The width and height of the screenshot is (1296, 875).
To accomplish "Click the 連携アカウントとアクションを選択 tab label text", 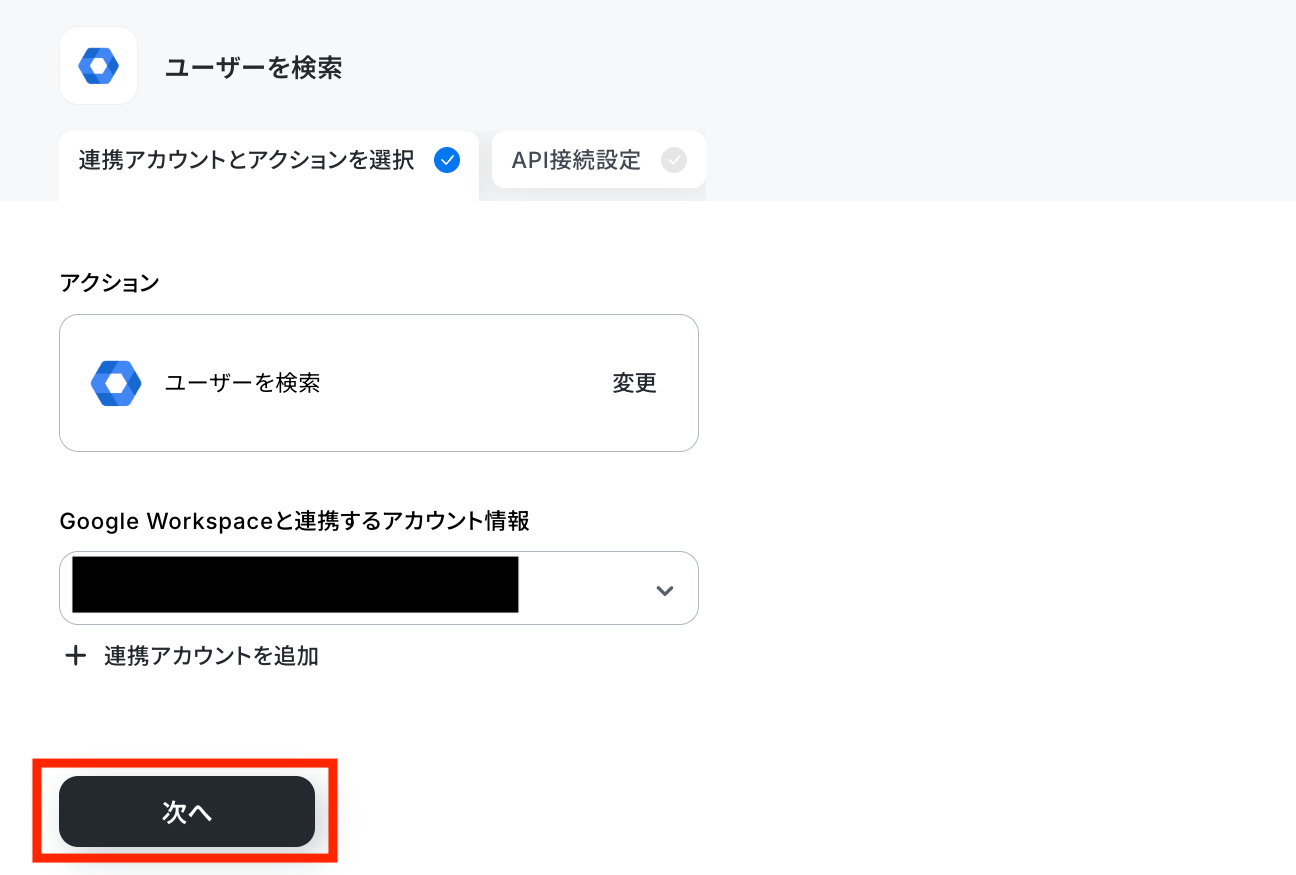I will click(247, 160).
